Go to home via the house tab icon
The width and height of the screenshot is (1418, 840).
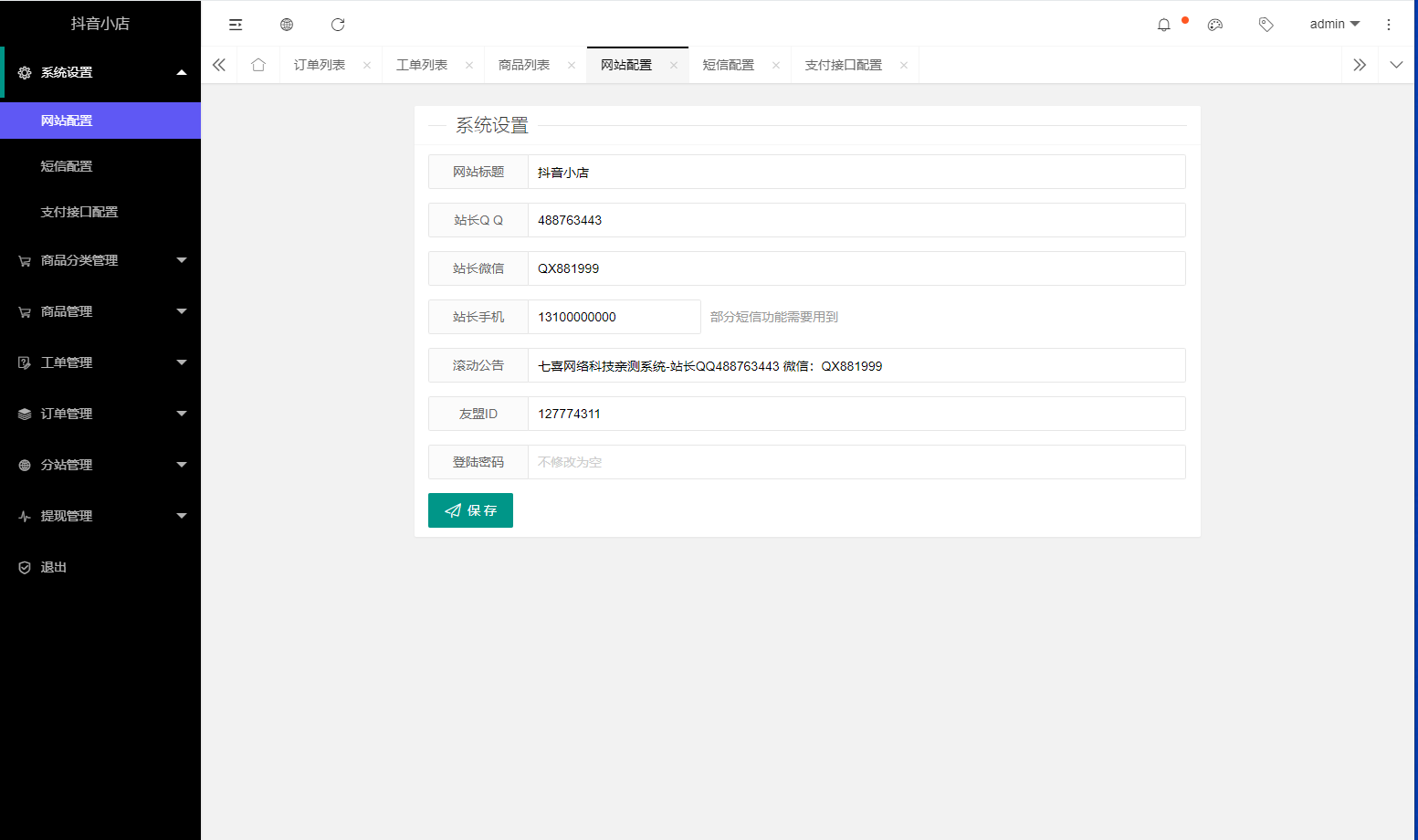coord(258,65)
